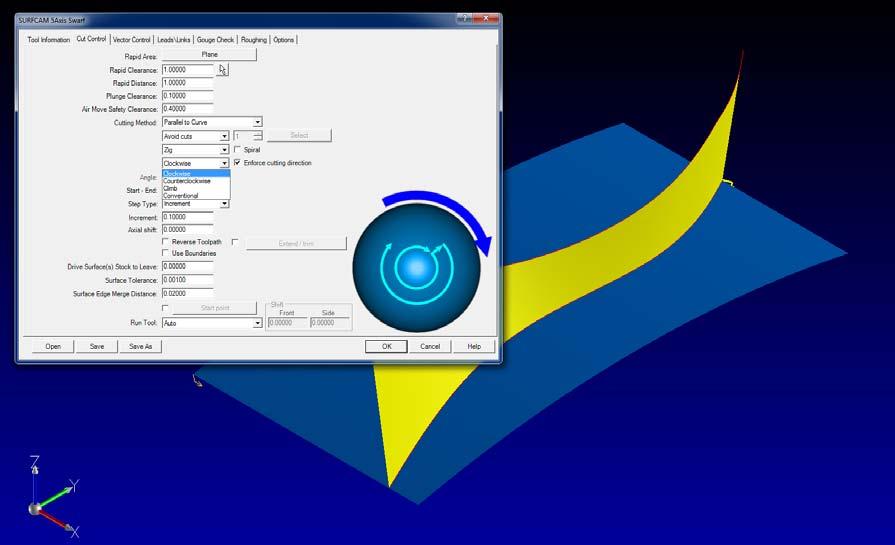Enable the Reverse Toolpath checkbox
Screen dimensions: 895x545
(x=166, y=242)
